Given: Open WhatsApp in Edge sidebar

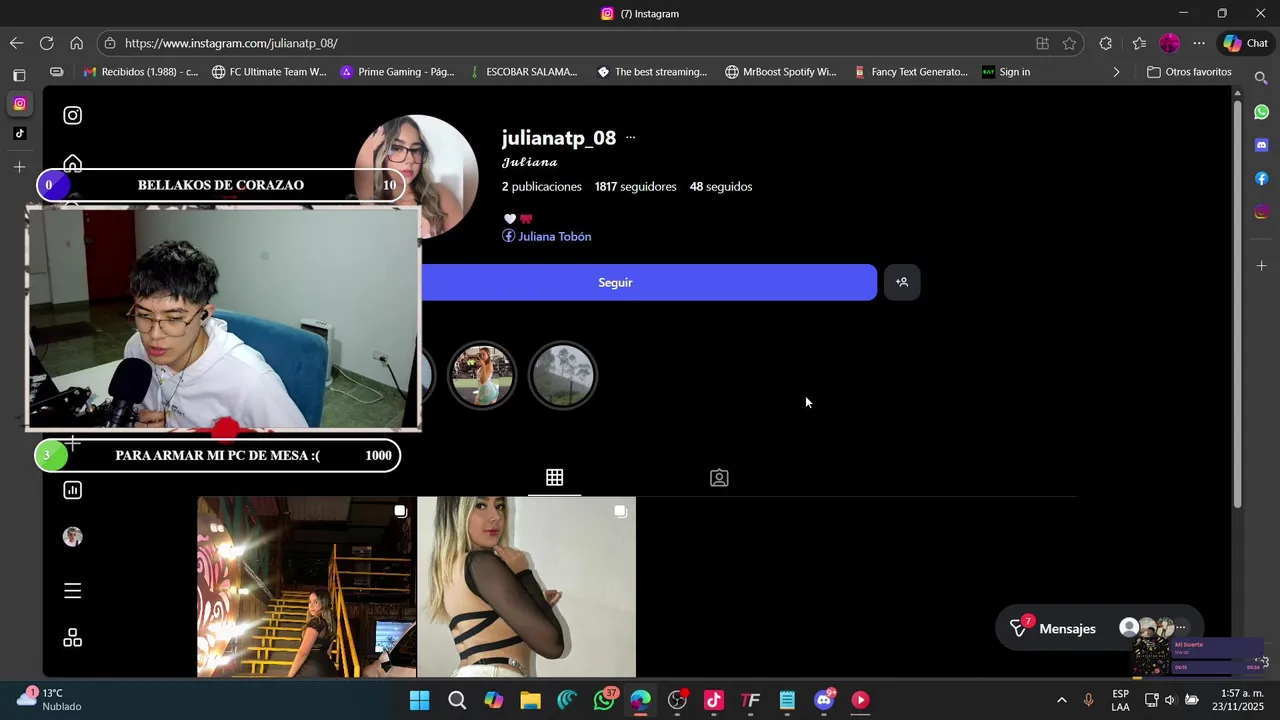Looking at the screenshot, I should pyautogui.click(x=1261, y=112).
